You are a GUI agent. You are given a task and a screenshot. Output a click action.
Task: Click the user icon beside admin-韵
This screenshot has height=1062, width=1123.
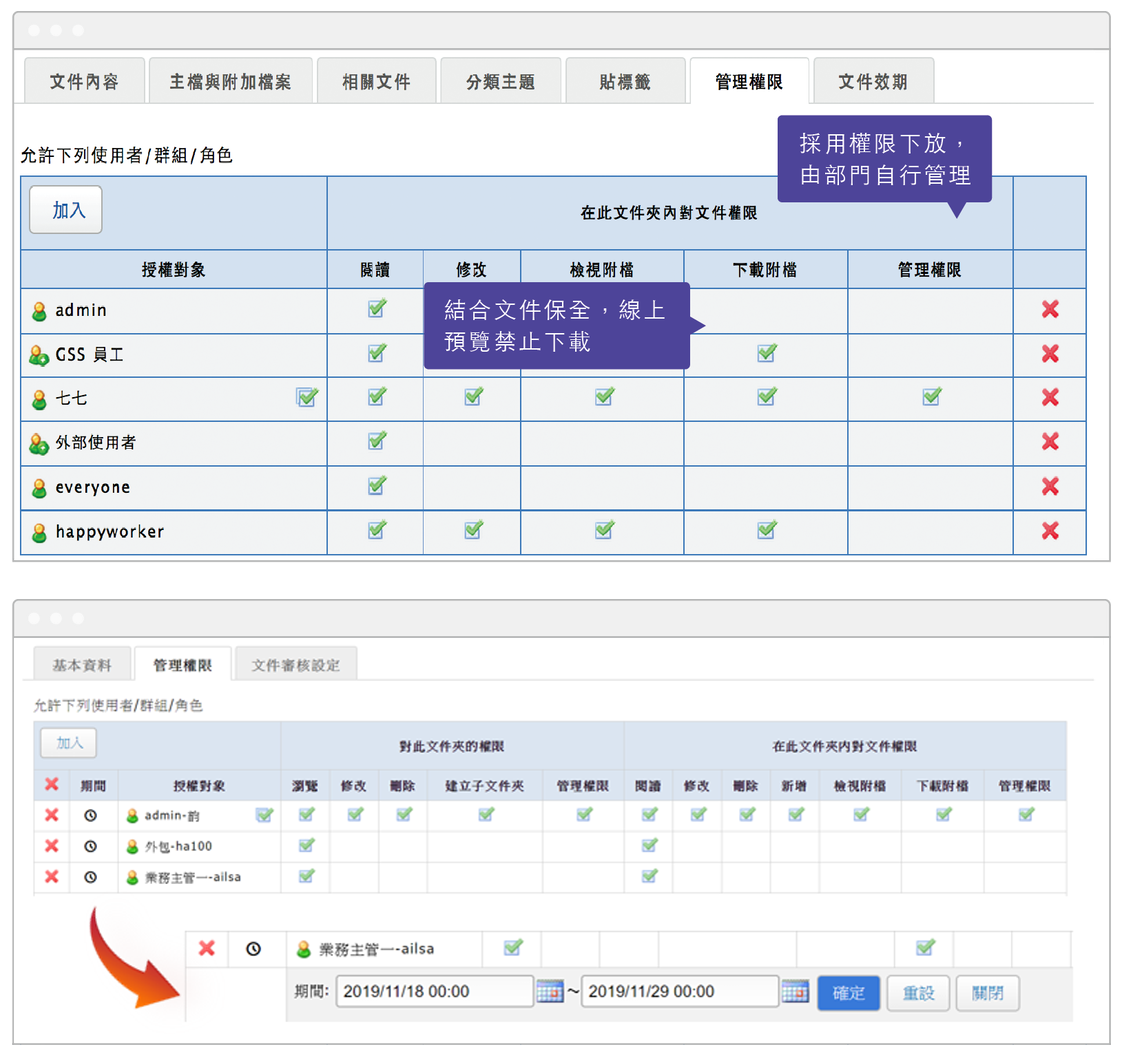(x=132, y=816)
